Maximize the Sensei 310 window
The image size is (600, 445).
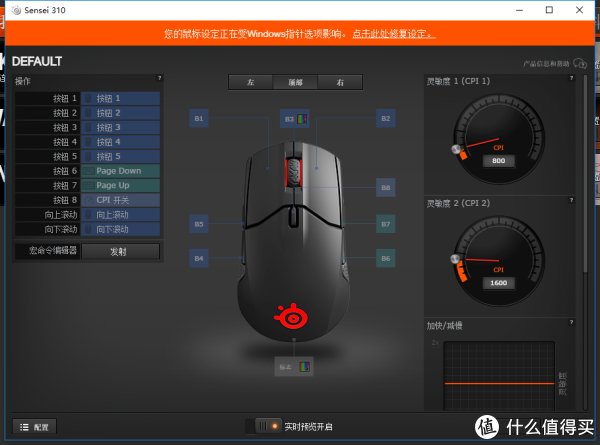coord(549,10)
